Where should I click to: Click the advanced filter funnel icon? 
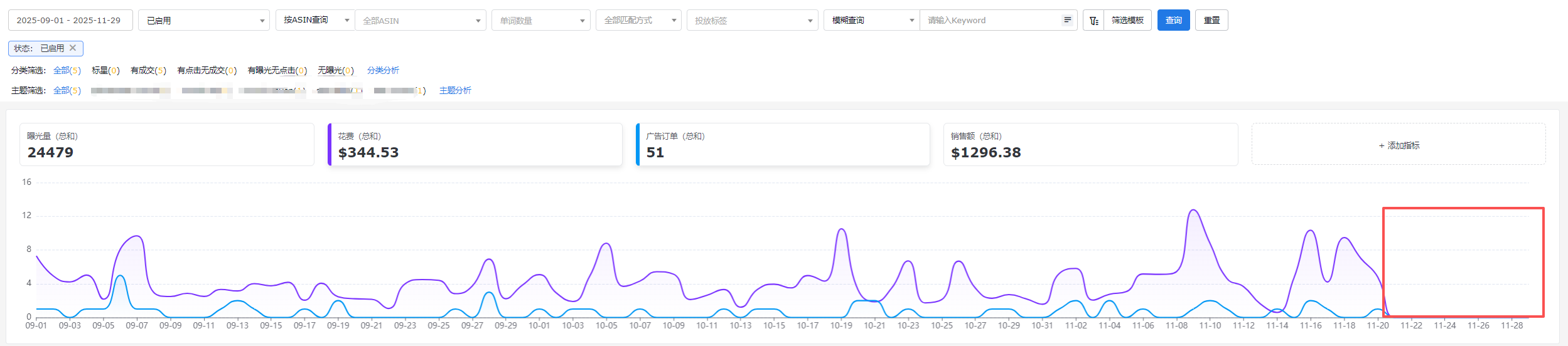[1093, 21]
